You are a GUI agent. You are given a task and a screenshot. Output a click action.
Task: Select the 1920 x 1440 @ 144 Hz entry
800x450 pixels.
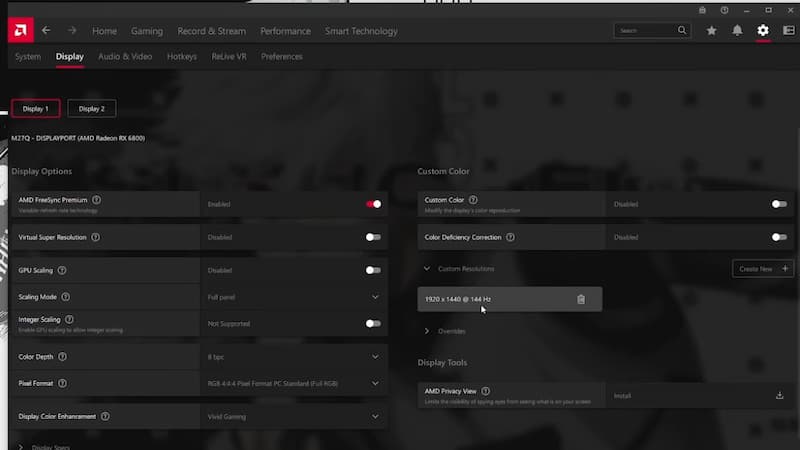[509, 299]
